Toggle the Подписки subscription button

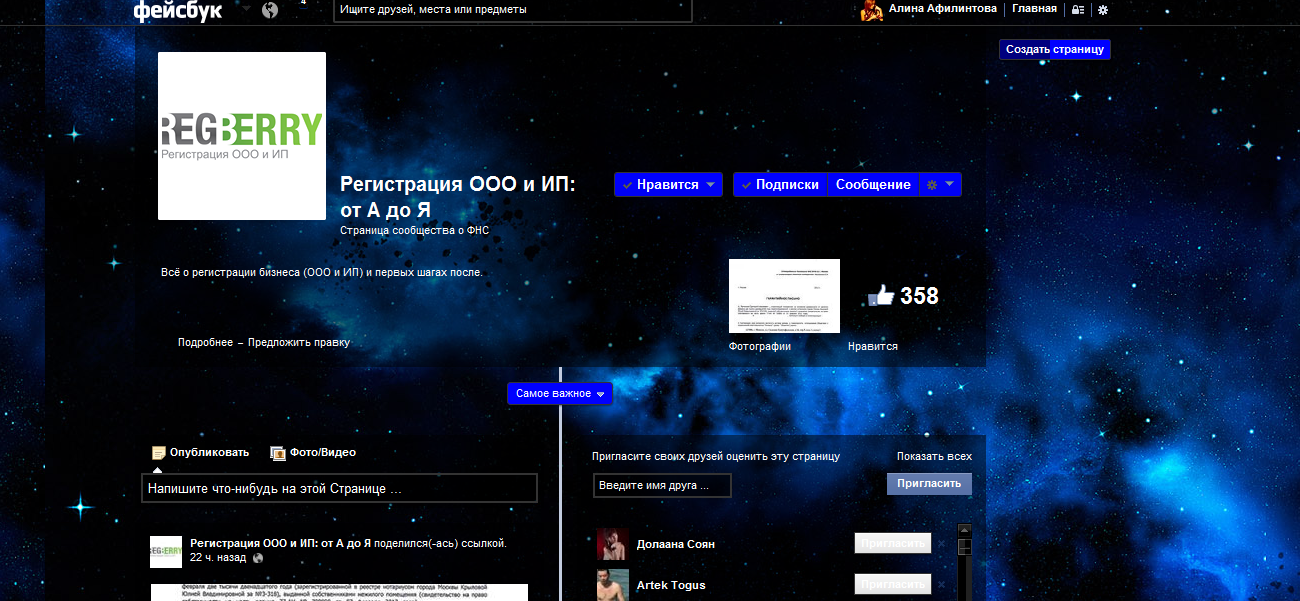[779, 185]
